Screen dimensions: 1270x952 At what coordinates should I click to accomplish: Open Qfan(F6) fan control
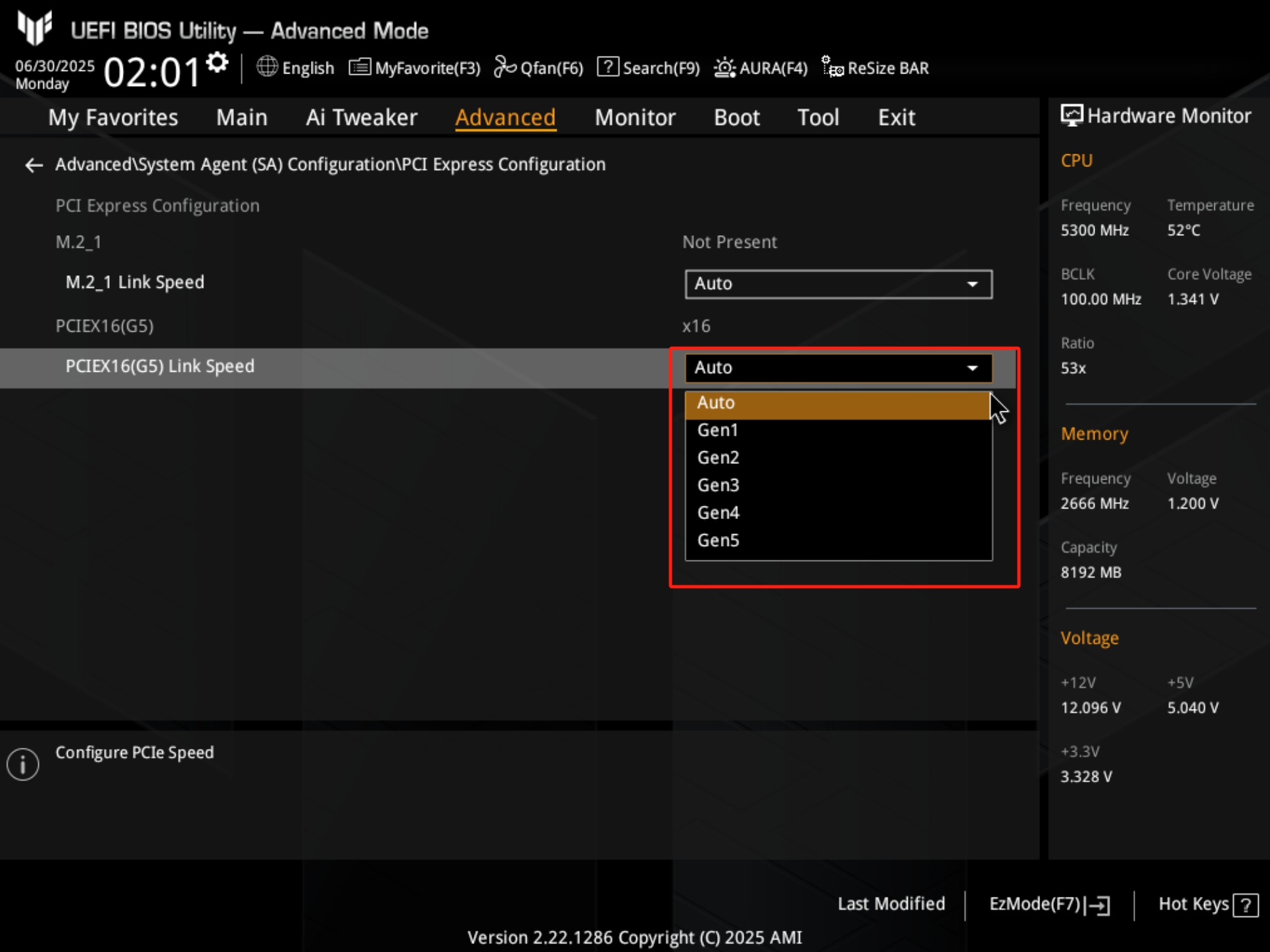[505, 67]
